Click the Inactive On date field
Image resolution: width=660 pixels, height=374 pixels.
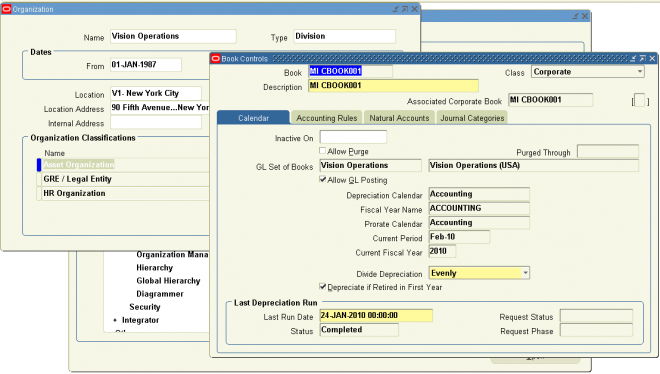pyautogui.click(x=353, y=137)
